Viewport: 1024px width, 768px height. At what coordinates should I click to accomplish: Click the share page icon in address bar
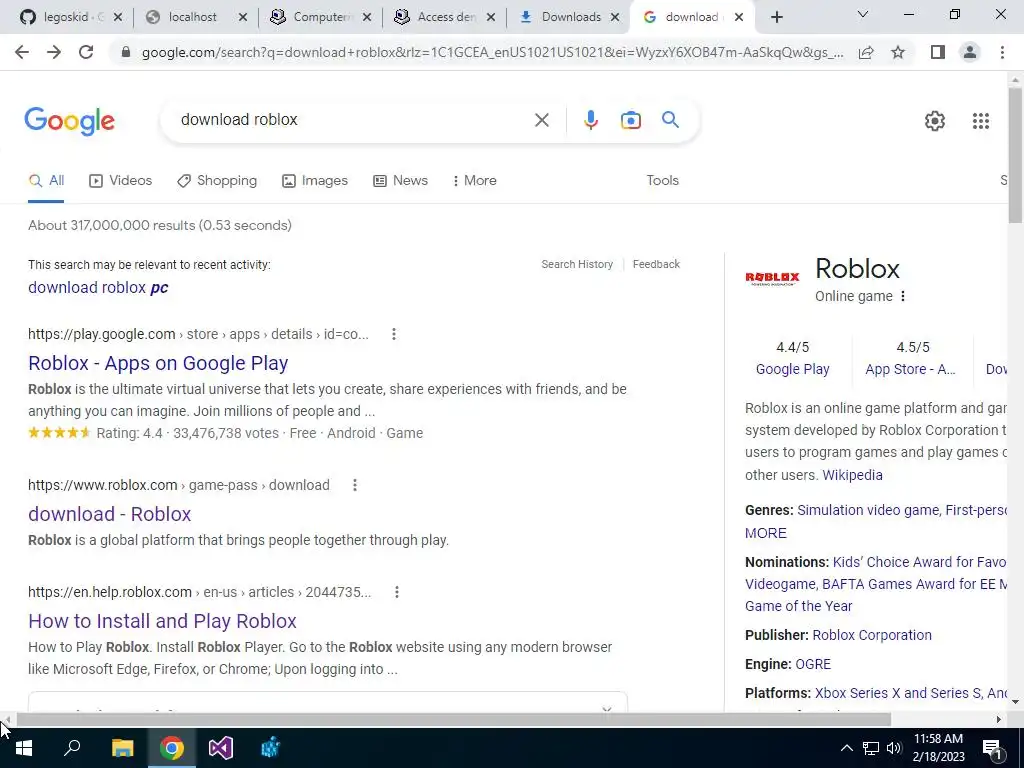pyautogui.click(x=866, y=52)
